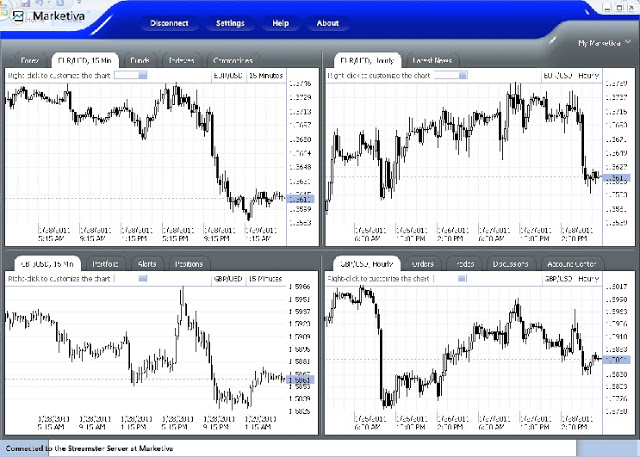Click the current price marker on EUR/USD 15 Min chart
The height and width of the screenshot is (457, 640).
tap(300, 200)
